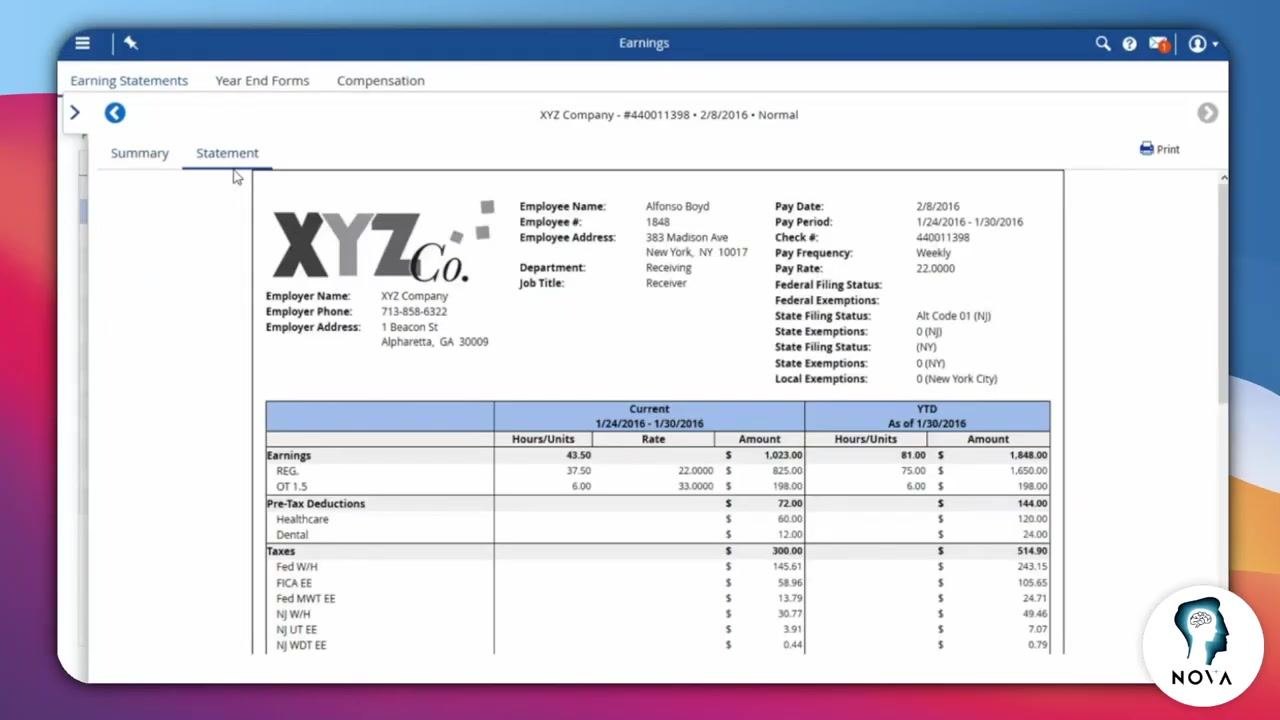1280x720 pixels.
Task: Click the Dental deduction row
Action: (x=657, y=535)
